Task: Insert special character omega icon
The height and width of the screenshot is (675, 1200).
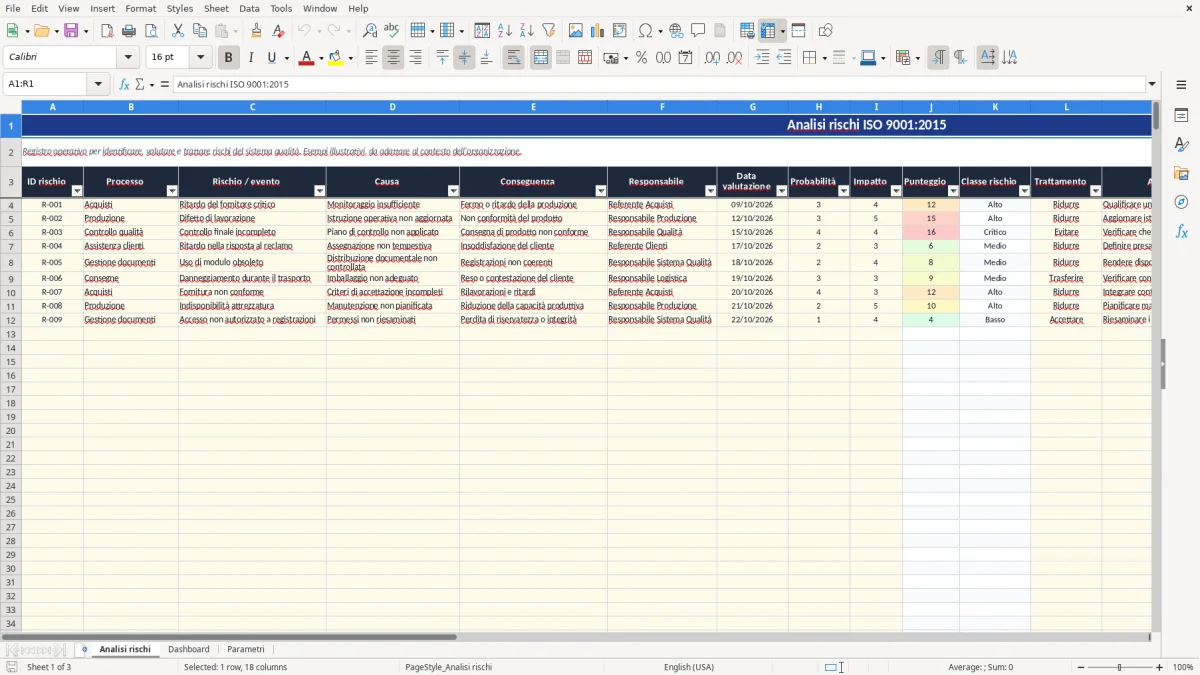Action: point(645,31)
